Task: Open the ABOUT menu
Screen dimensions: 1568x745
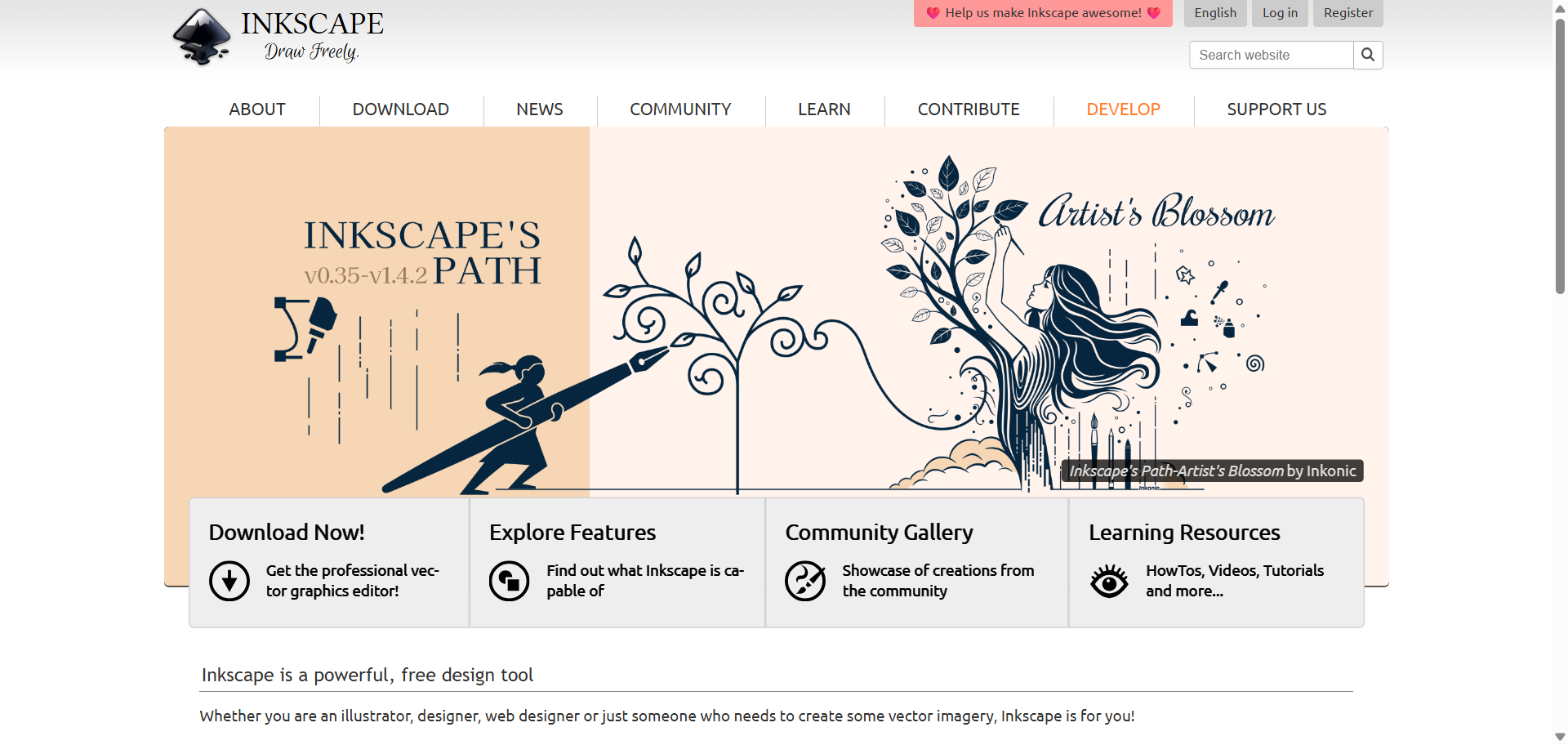Action: [257, 109]
